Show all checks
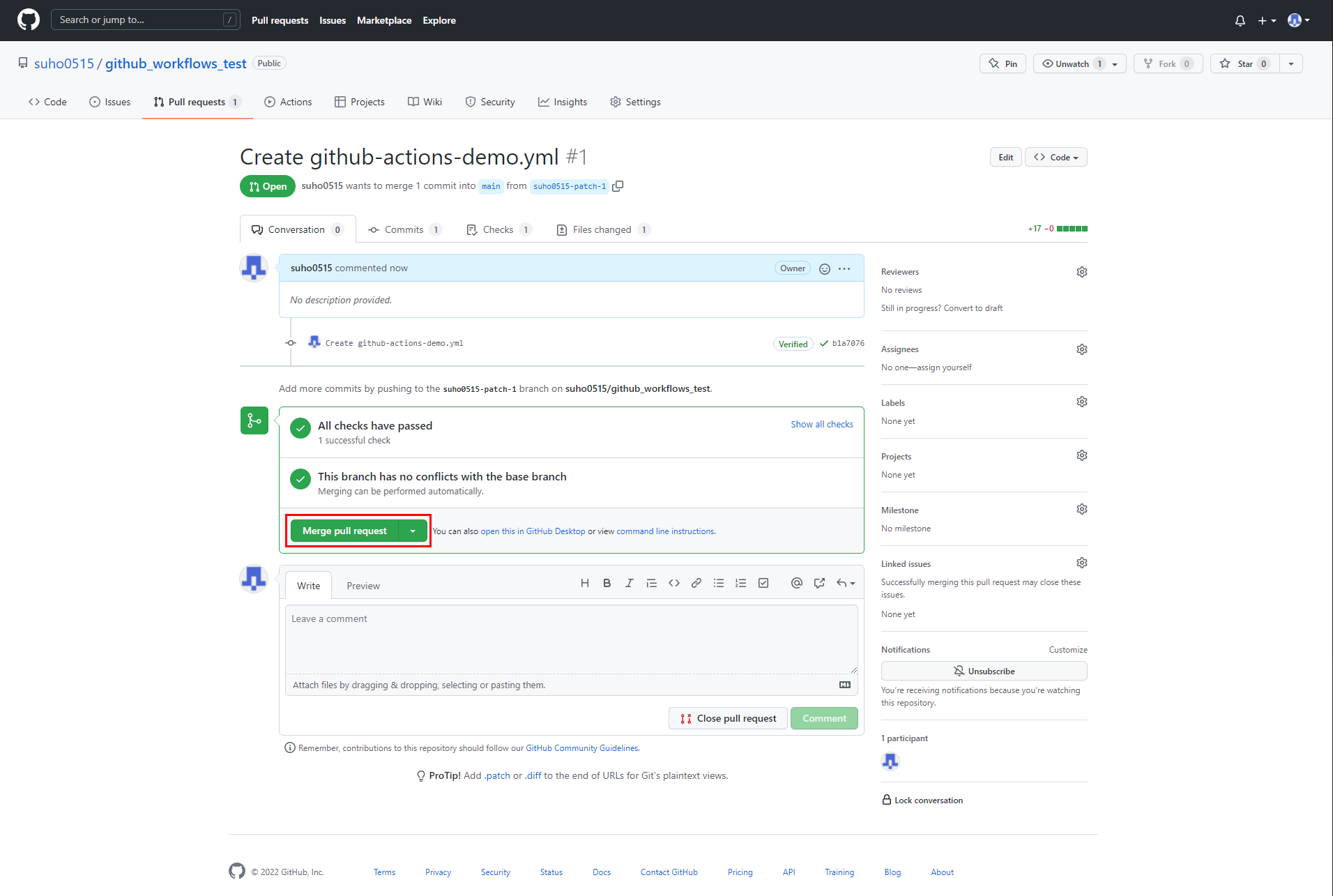 [x=821, y=424]
